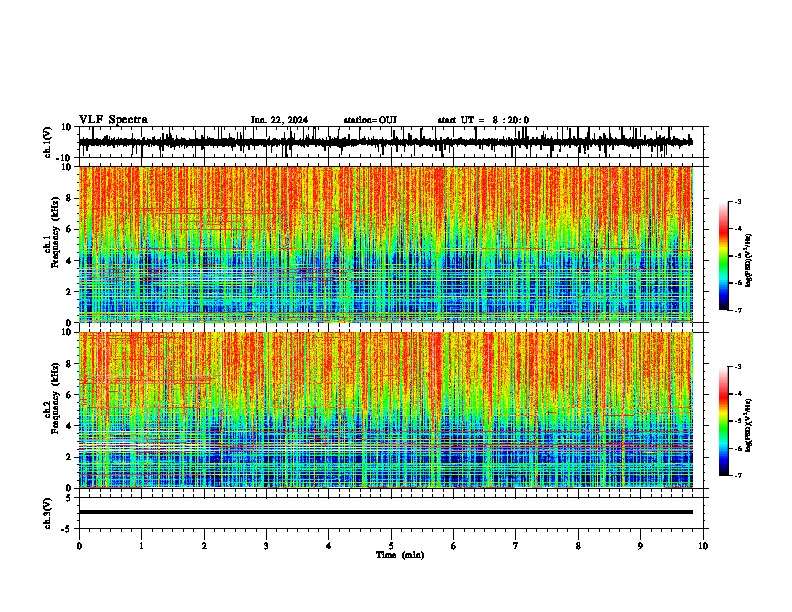Click the ch.1 color bar "-7" label
The height and width of the screenshot is (612, 792).
coord(737,310)
